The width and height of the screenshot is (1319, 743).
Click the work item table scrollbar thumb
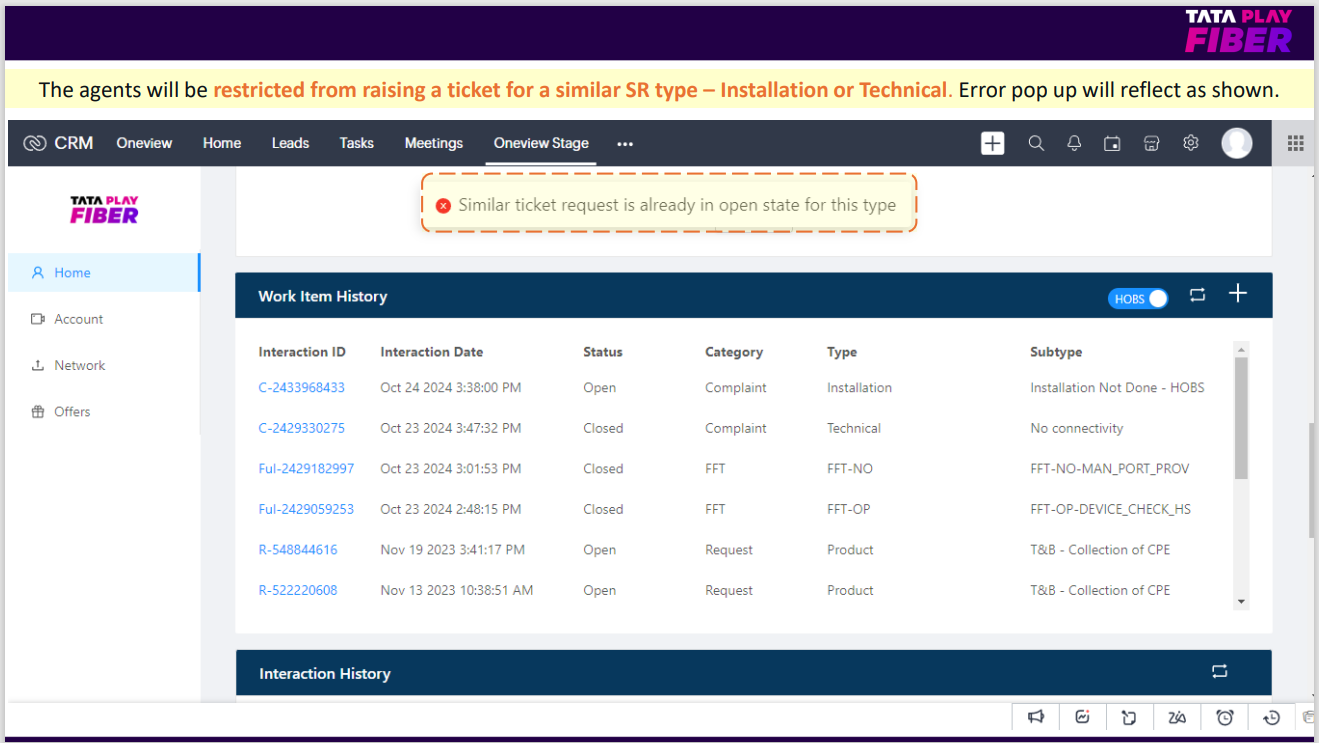[1241, 417]
